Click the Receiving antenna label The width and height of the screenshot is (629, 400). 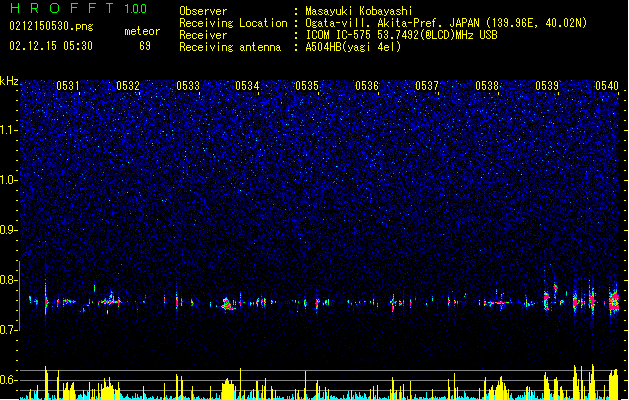pos(230,47)
